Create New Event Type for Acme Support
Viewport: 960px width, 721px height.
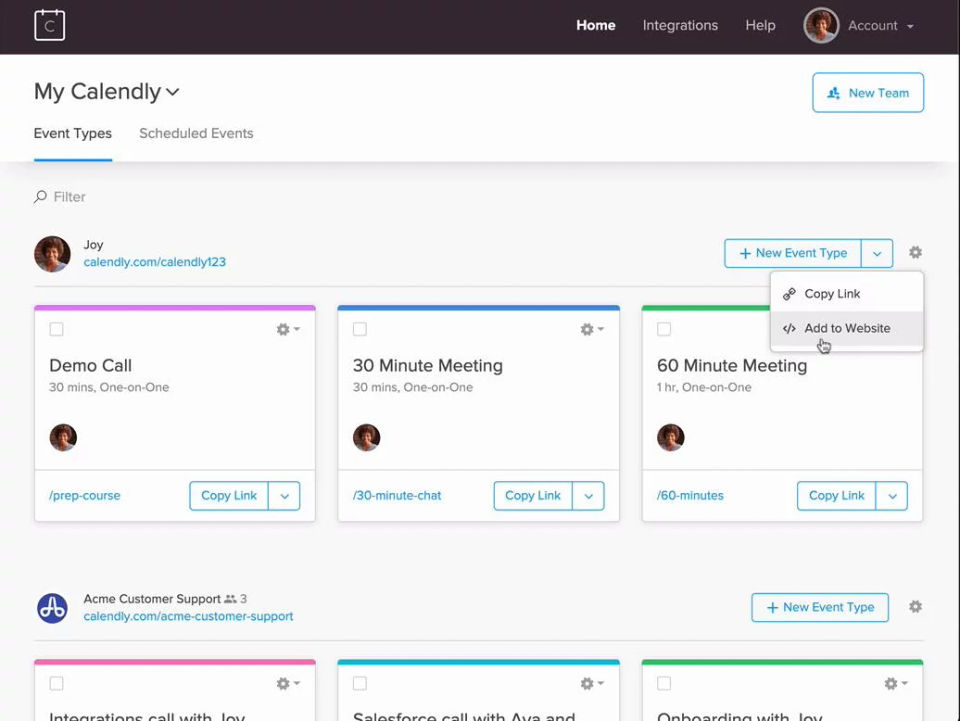[x=820, y=607]
